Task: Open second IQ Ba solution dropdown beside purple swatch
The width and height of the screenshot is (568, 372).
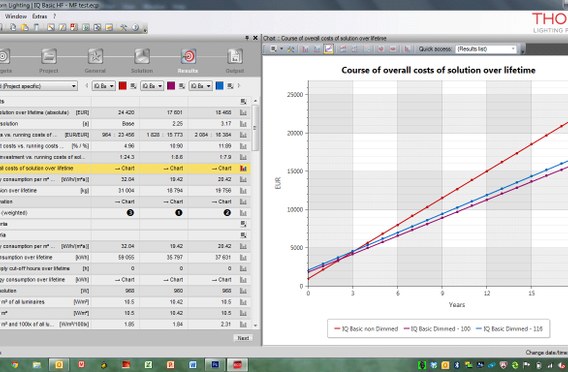Action: (152, 86)
